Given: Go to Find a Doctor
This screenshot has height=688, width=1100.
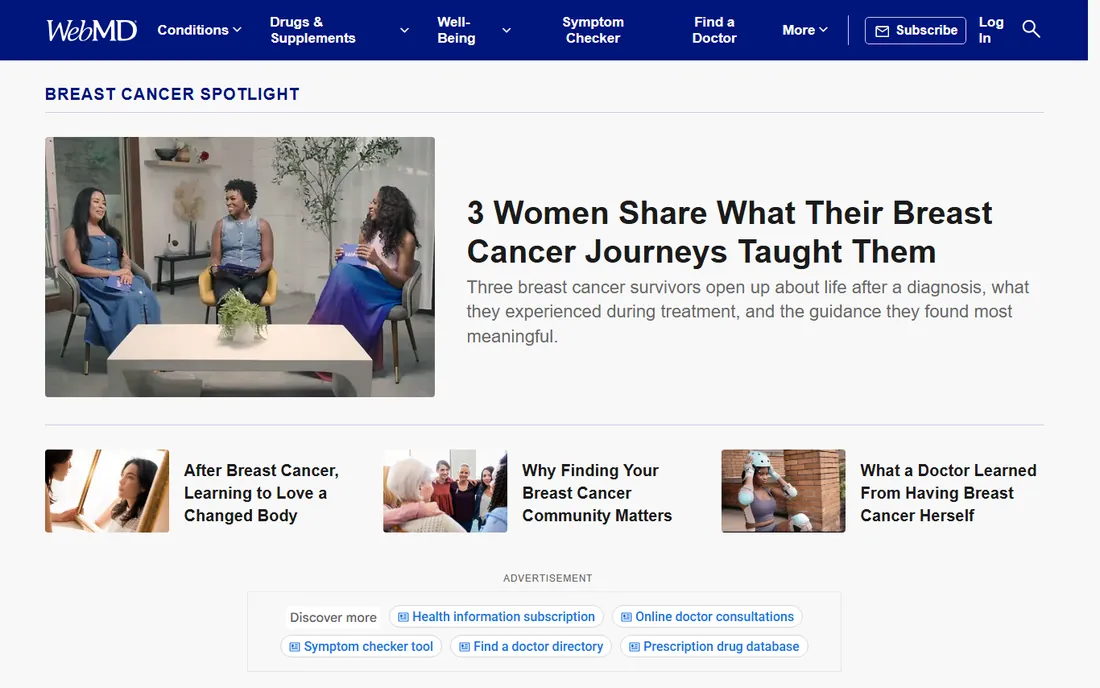Looking at the screenshot, I should (714, 30).
